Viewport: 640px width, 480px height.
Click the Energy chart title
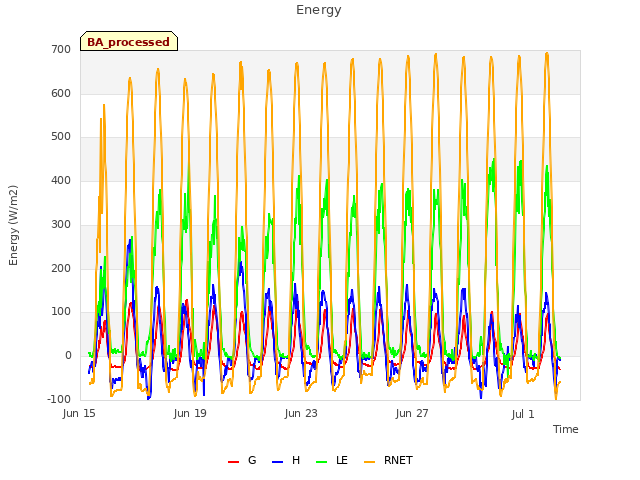pos(318,10)
